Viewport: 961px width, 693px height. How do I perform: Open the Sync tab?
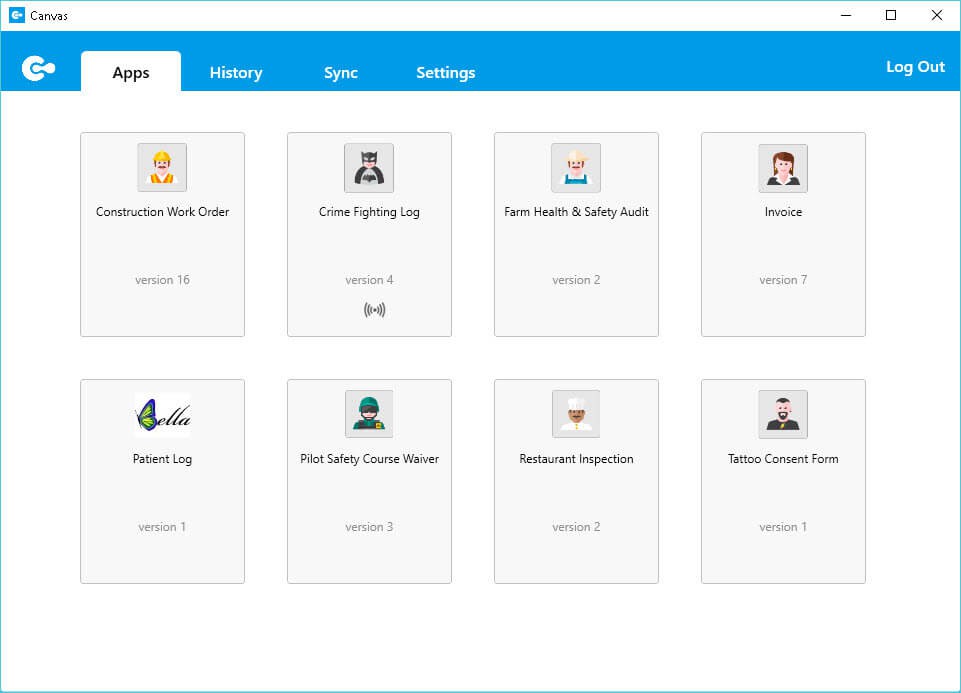(x=341, y=73)
